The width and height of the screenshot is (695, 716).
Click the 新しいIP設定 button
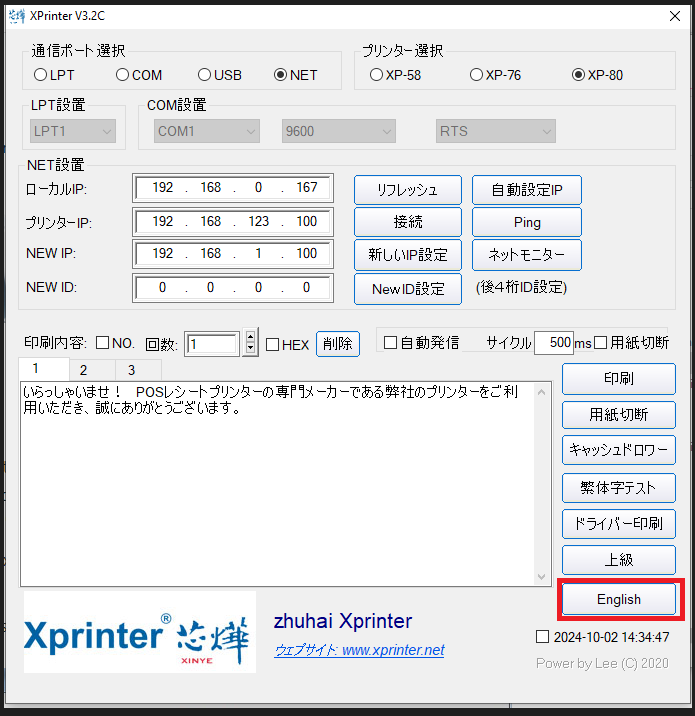coord(408,255)
